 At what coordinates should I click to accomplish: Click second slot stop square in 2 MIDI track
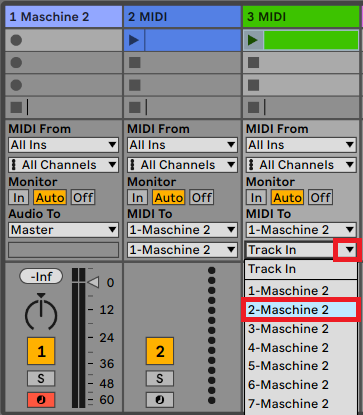135,62
